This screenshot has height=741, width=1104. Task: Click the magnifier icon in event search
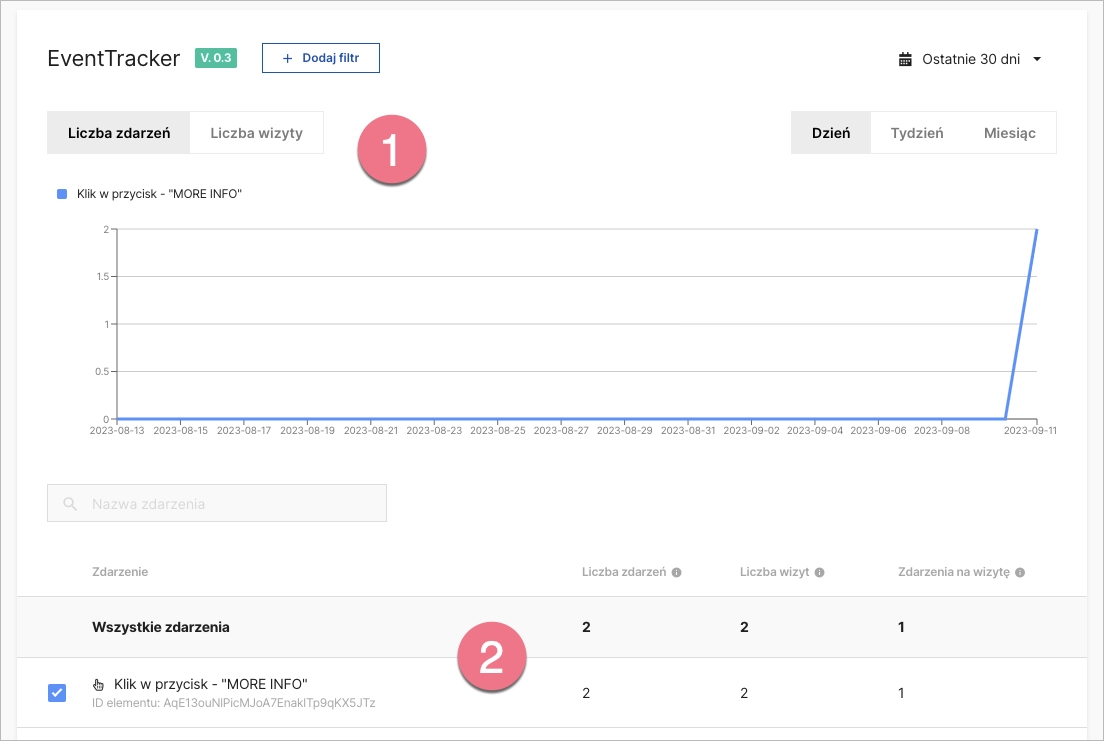point(70,504)
